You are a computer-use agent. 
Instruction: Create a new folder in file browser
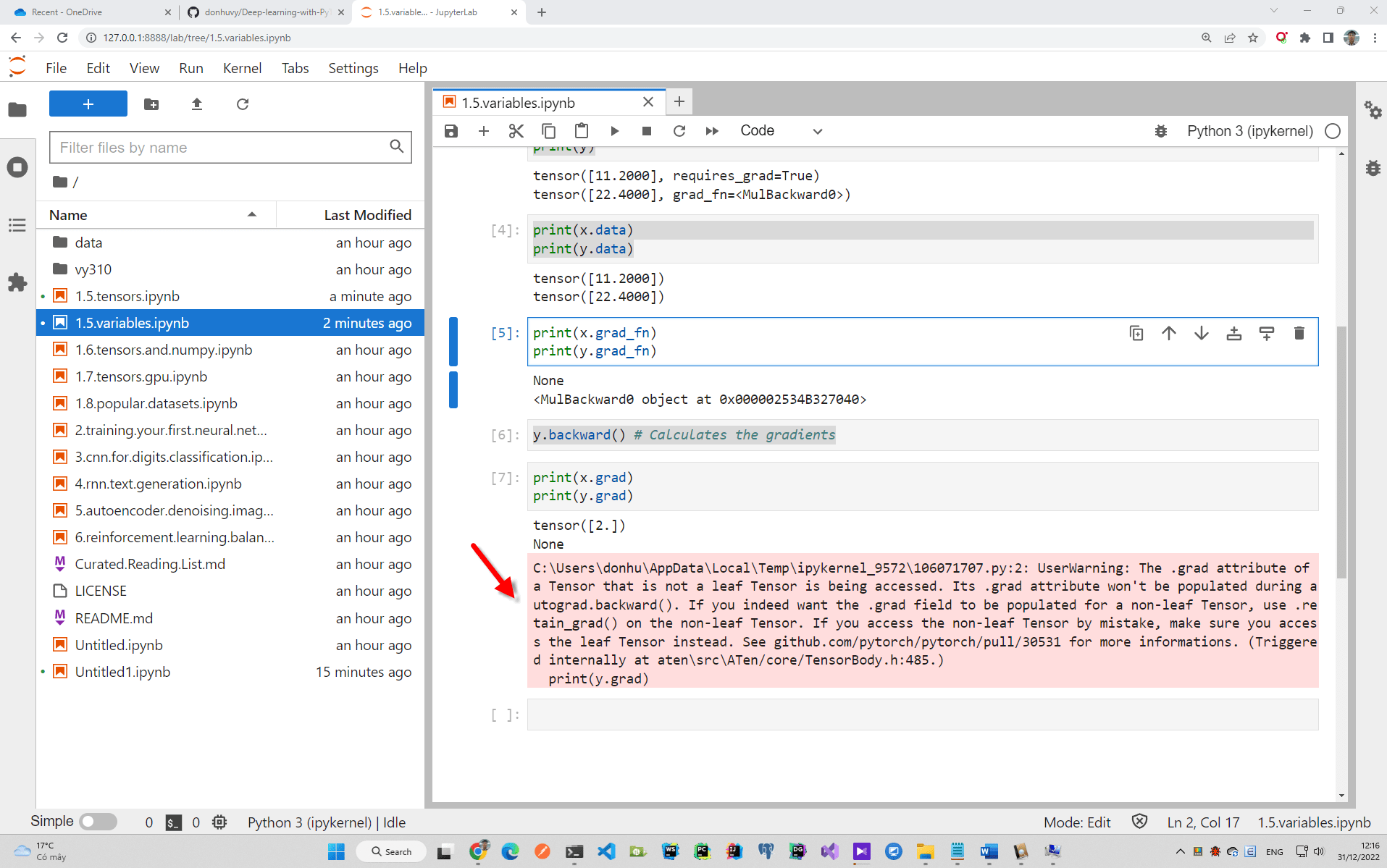(x=151, y=104)
